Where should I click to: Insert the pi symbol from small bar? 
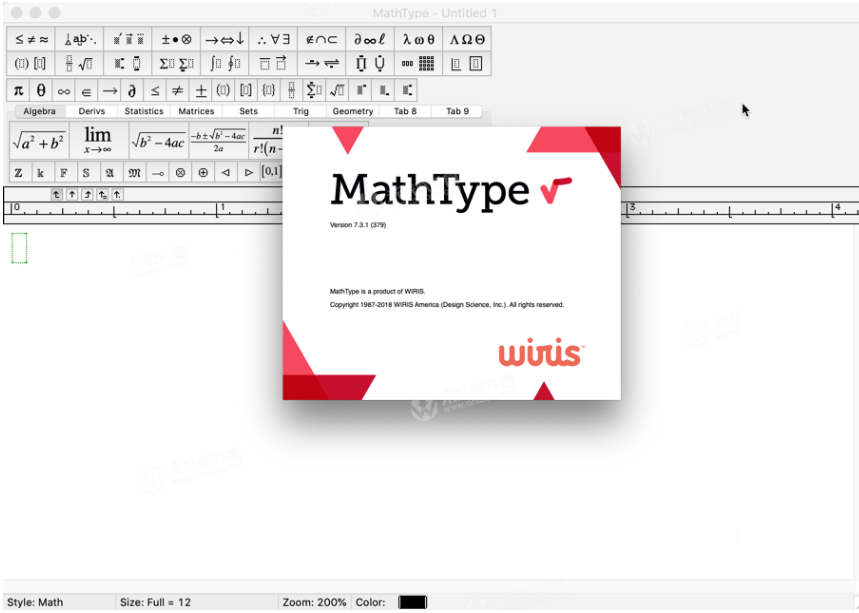tap(19, 90)
